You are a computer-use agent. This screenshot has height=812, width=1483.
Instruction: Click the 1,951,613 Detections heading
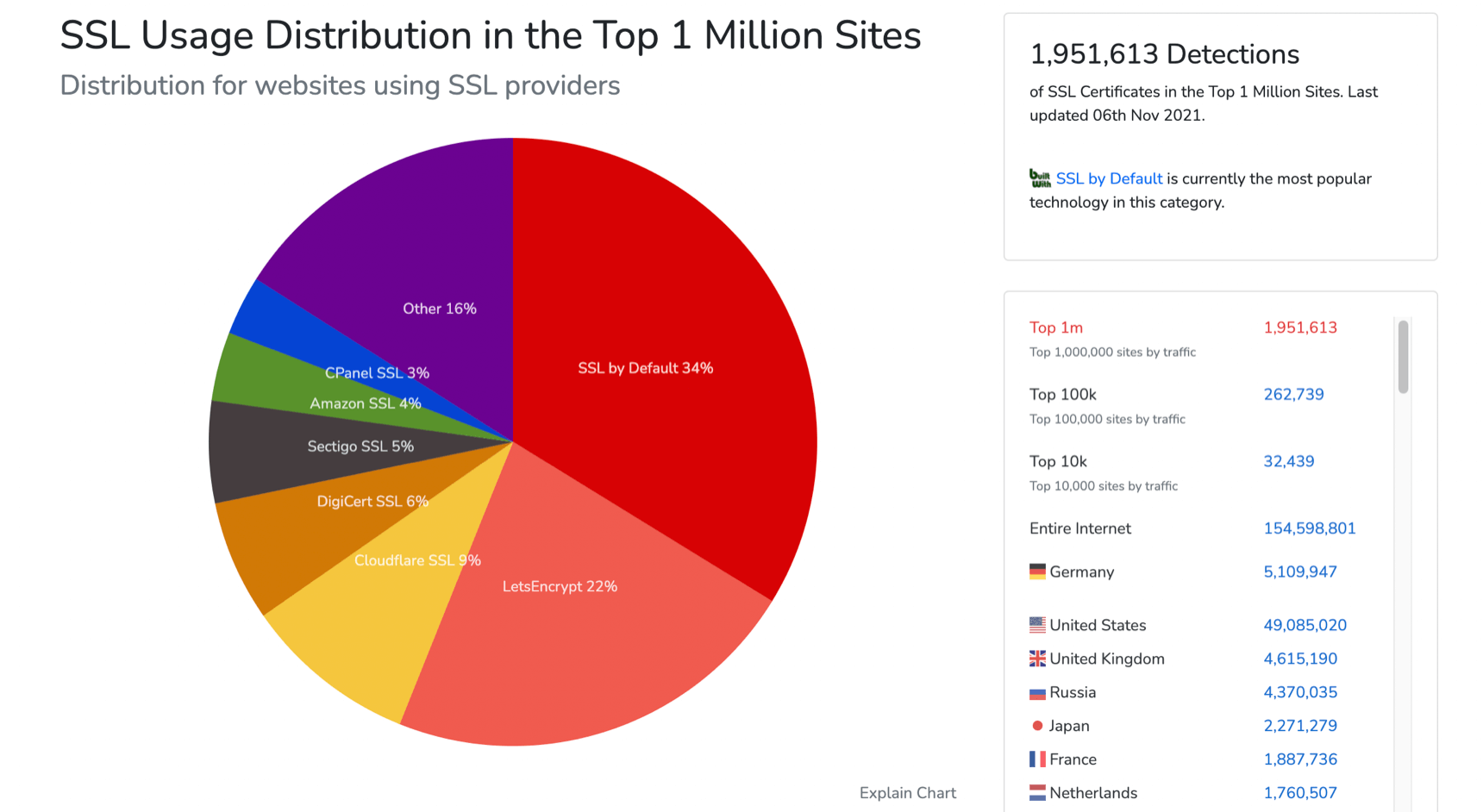pos(1164,54)
